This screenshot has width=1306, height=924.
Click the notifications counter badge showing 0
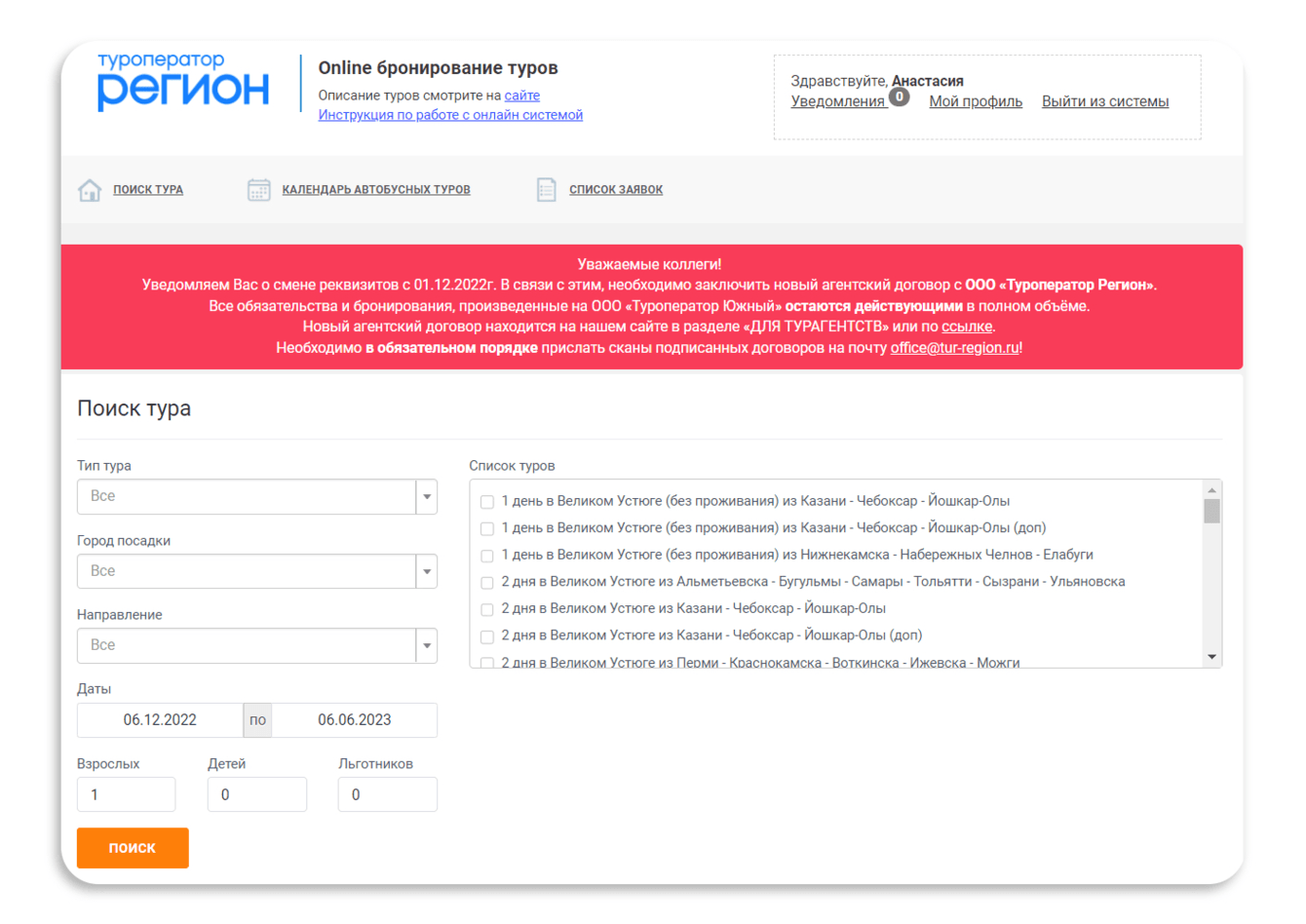point(900,96)
